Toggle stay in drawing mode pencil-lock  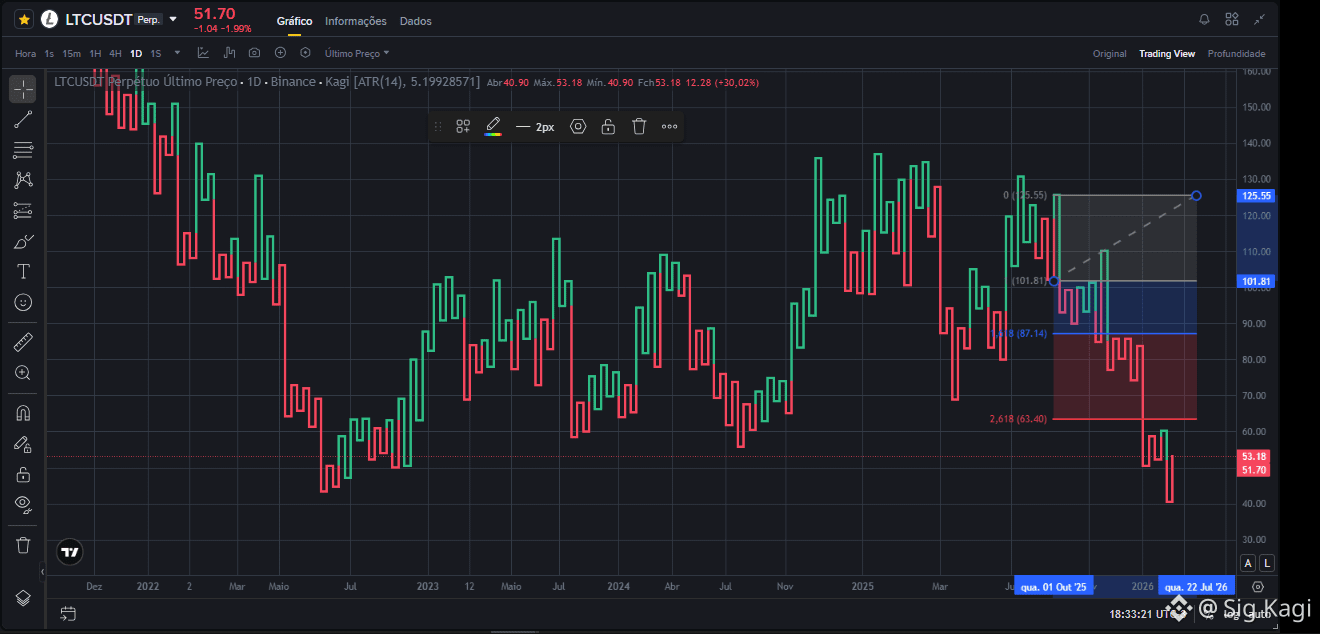click(x=23, y=443)
